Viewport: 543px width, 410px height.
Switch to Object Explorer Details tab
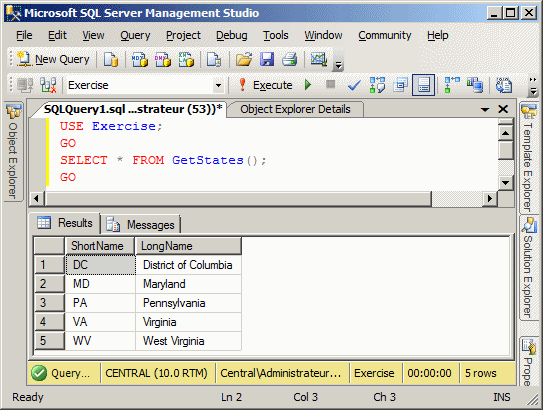[295, 109]
